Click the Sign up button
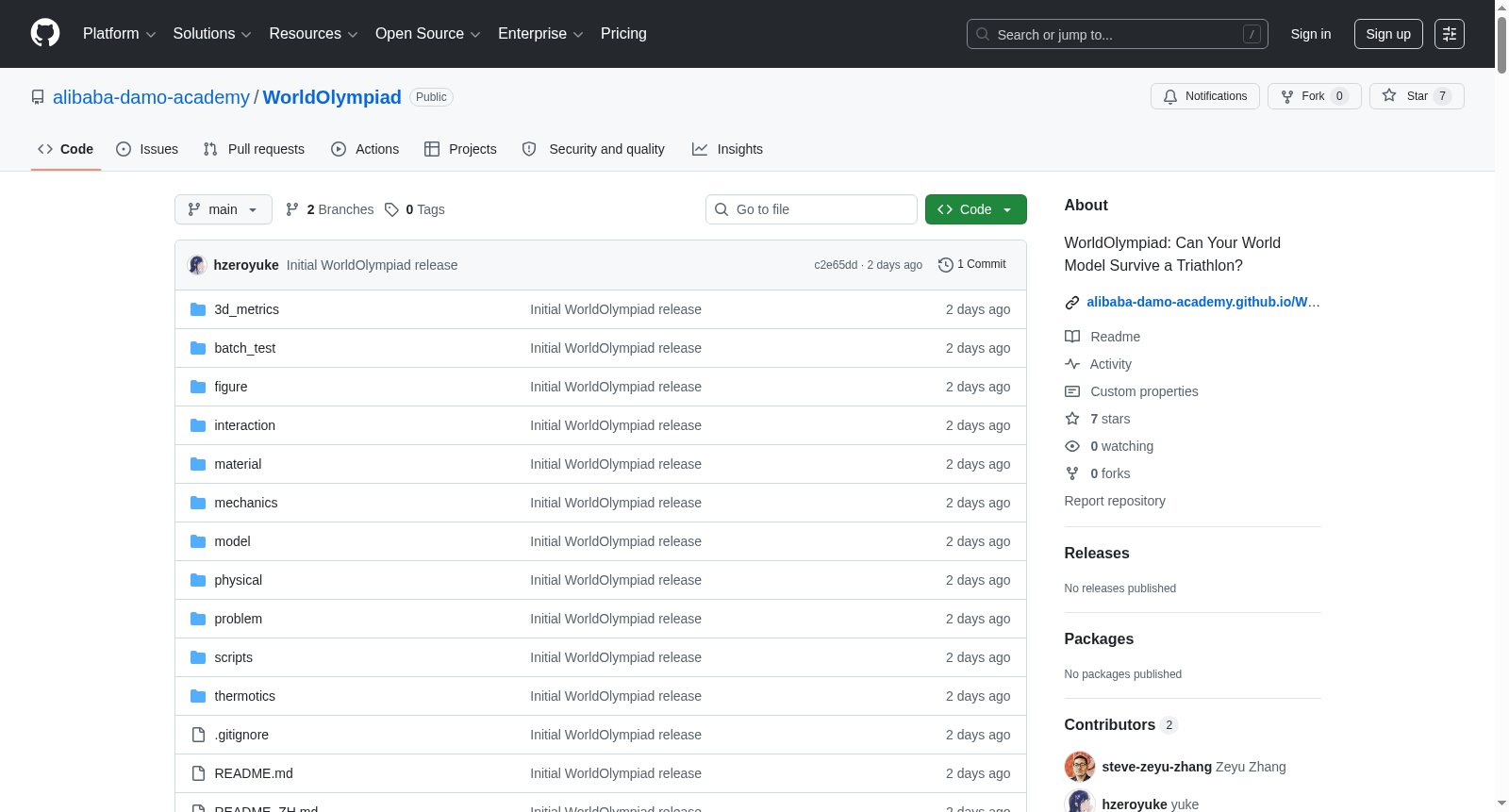This screenshot has height=812, width=1509. pos(1388,34)
